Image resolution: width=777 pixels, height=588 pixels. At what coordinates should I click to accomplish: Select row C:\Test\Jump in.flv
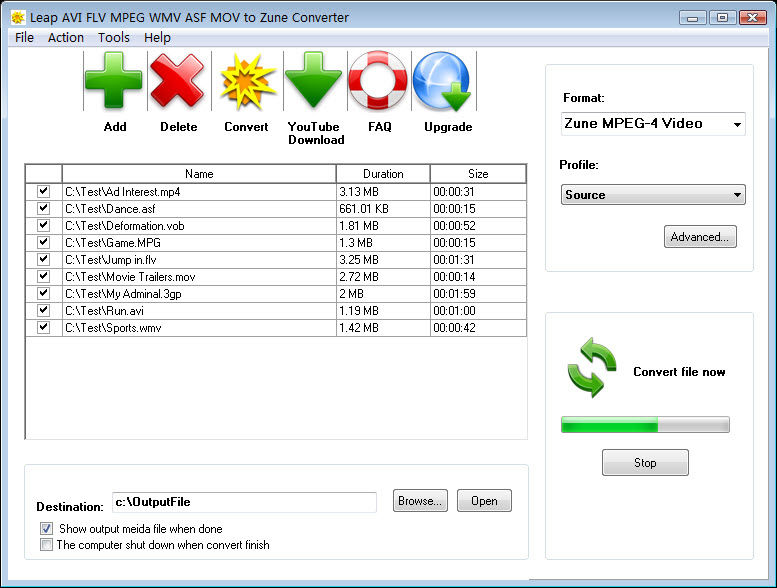click(276, 260)
